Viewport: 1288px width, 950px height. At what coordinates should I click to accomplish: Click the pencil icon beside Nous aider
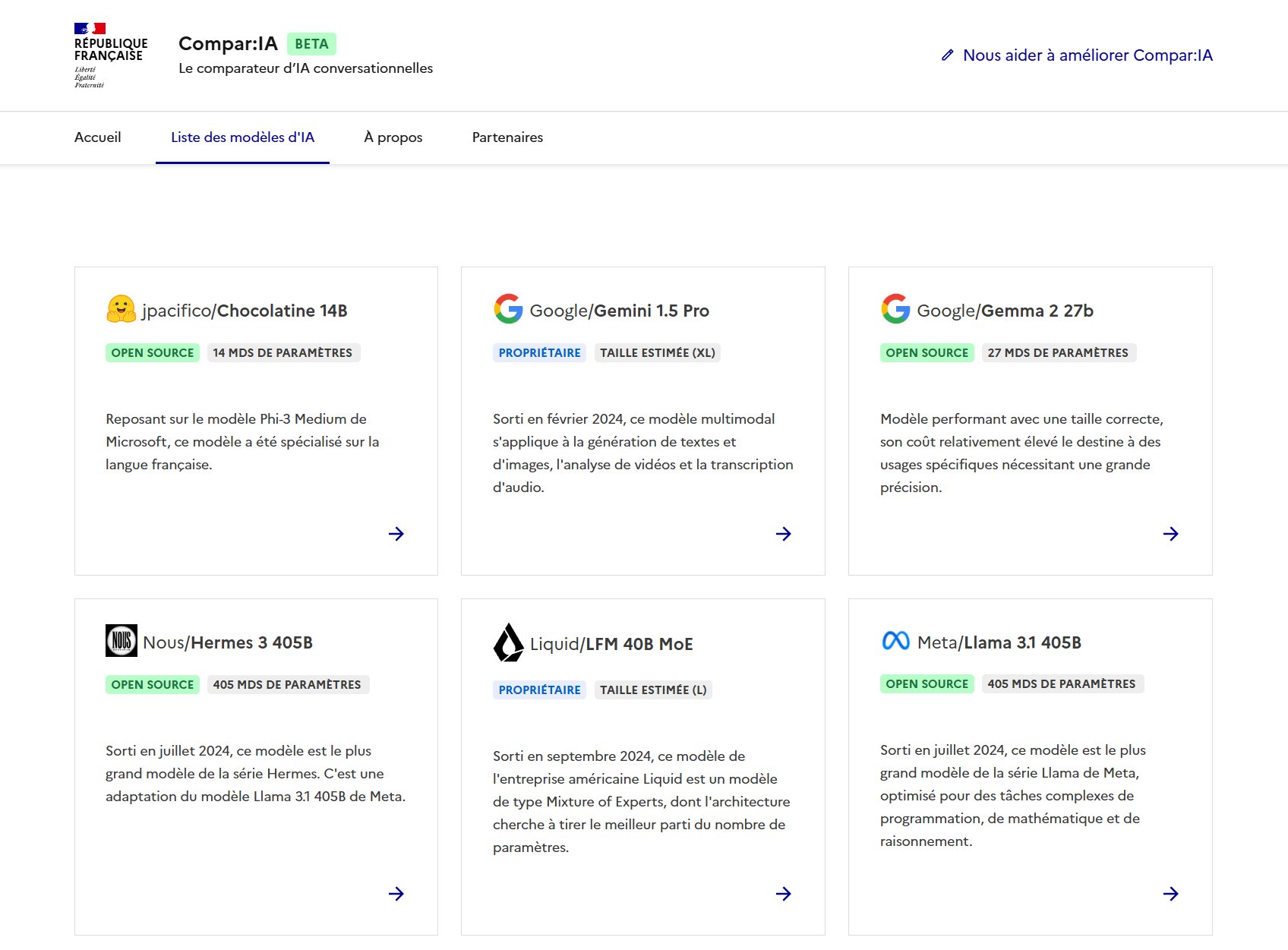coord(947,55)
